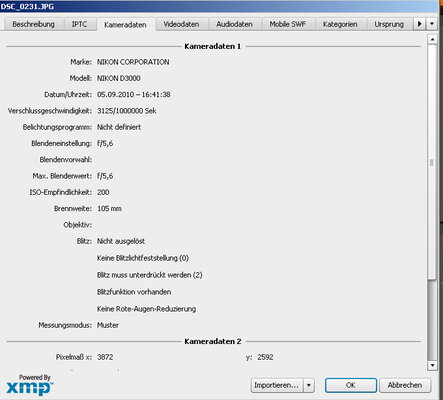Switch to the Ursprung tab
Screen dimensions: 443x400
[x=389, y=24]
